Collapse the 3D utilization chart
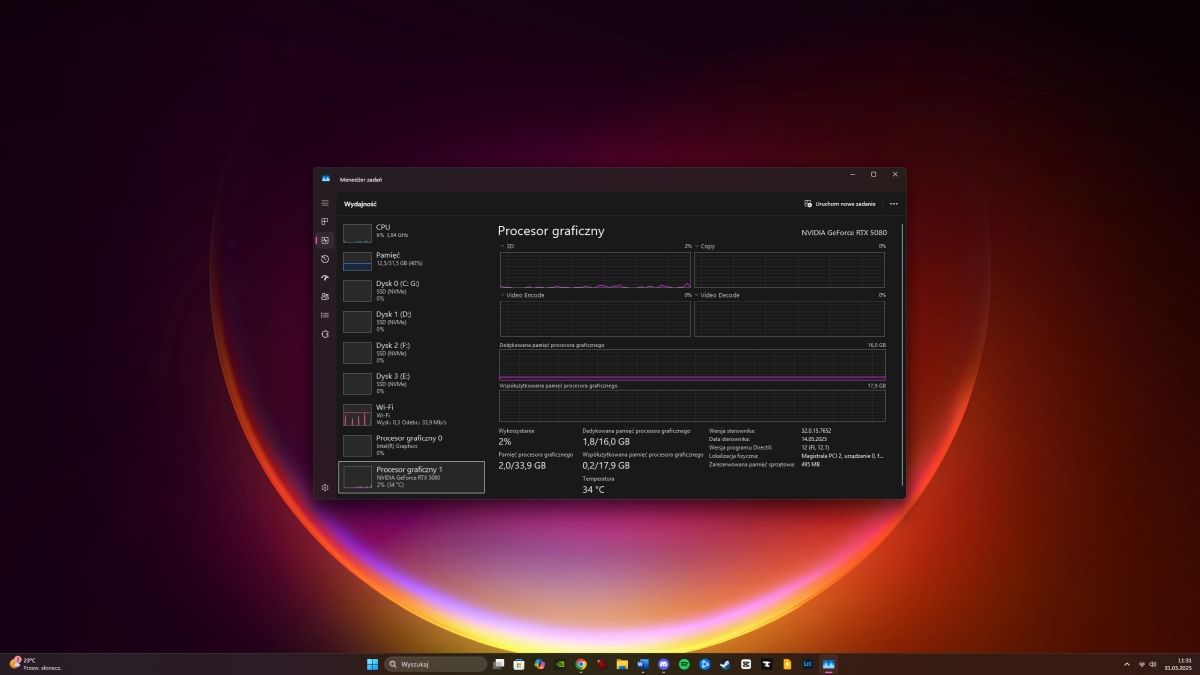The width and height of the screenshot is (1200, 675). 501,246
